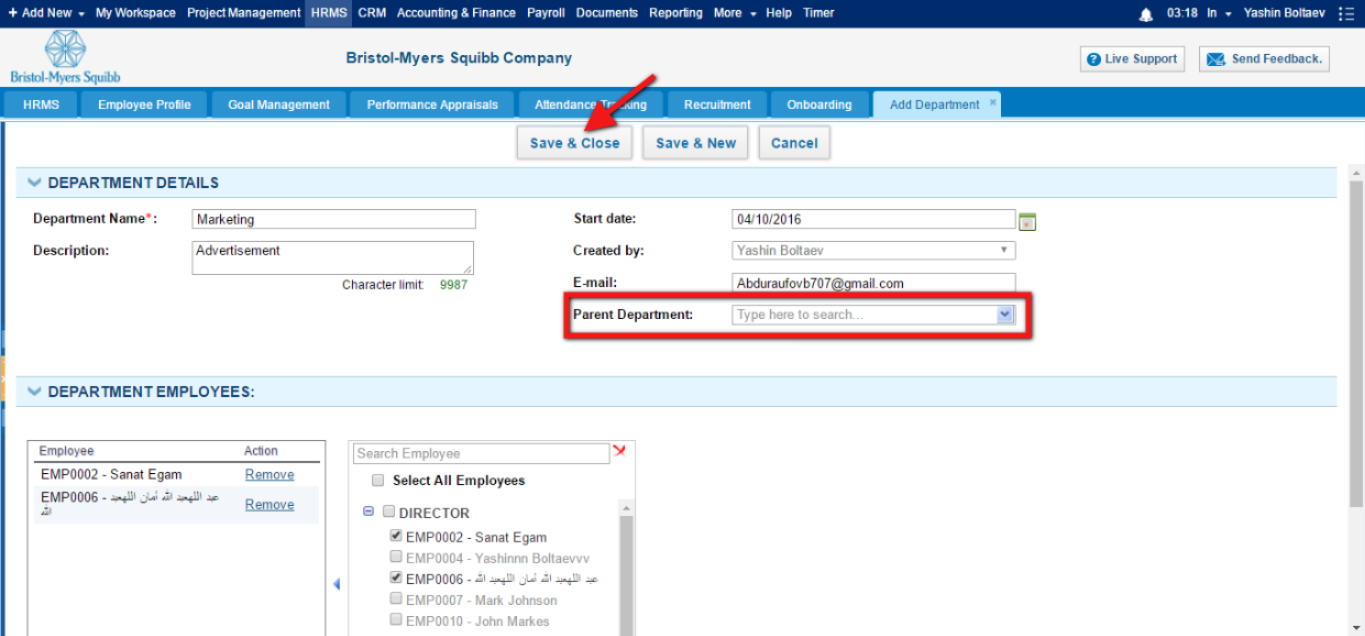Click the Parent Department dropdown arrow
The height and width of the screenshot is (636, 1365).
(1006, 315)
